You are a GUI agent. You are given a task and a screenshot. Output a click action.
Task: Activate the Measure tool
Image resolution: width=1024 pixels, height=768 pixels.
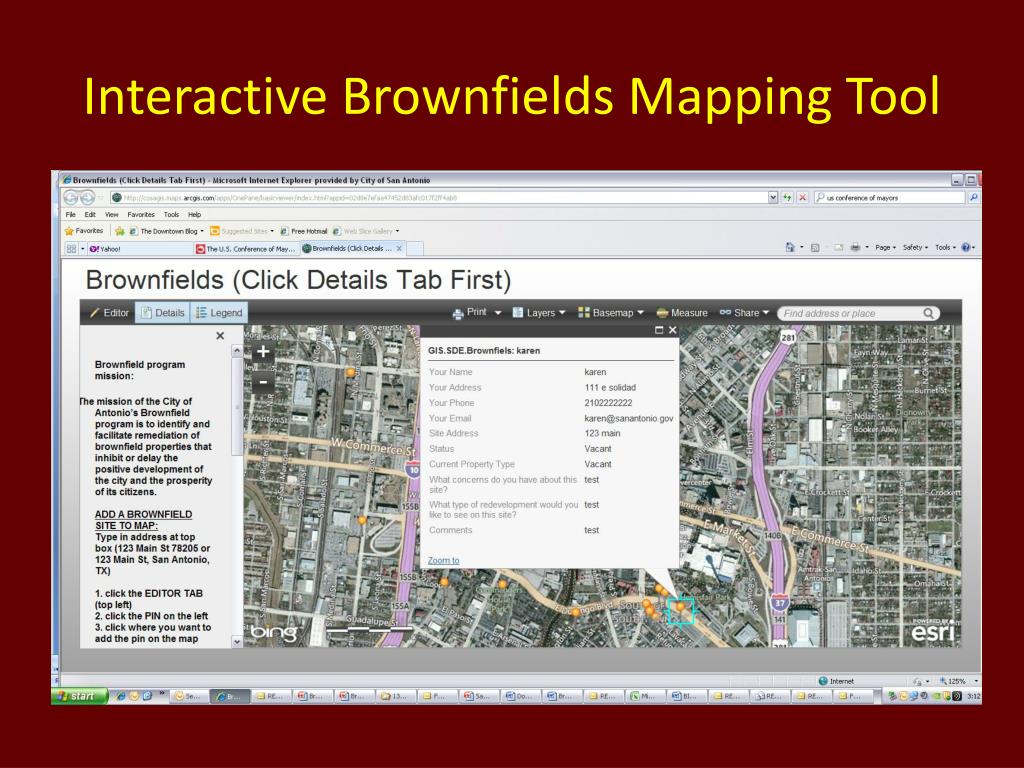tap(682, 313)
